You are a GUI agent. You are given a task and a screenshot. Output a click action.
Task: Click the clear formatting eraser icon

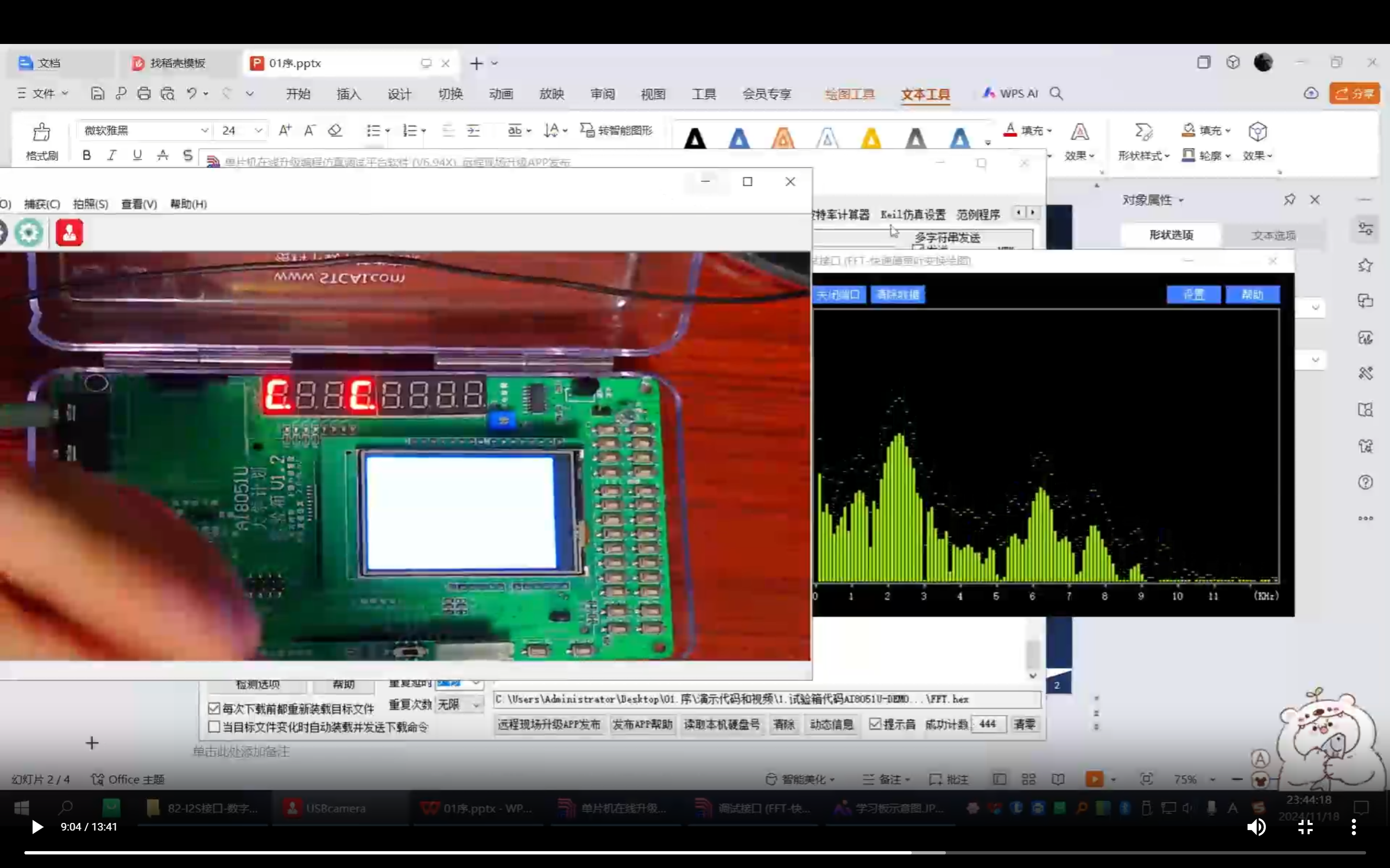[334, 130]
